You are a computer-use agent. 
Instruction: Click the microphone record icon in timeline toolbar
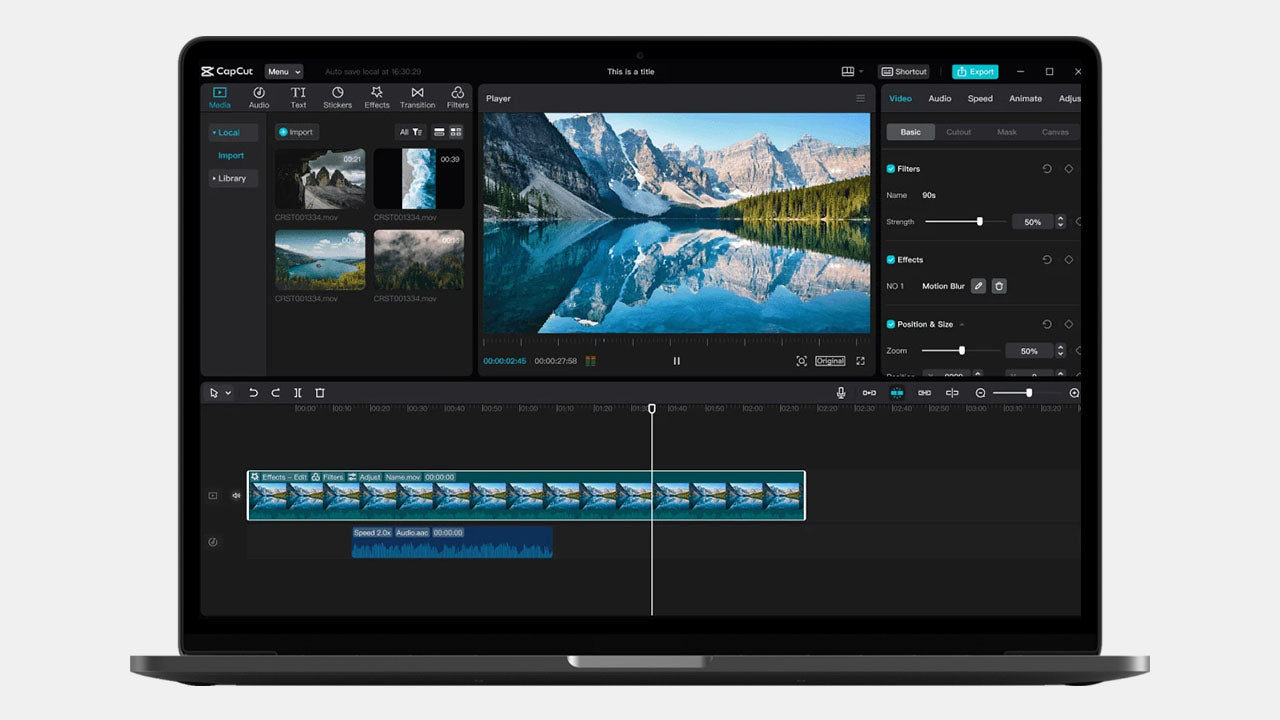click(x=841, y=393)
